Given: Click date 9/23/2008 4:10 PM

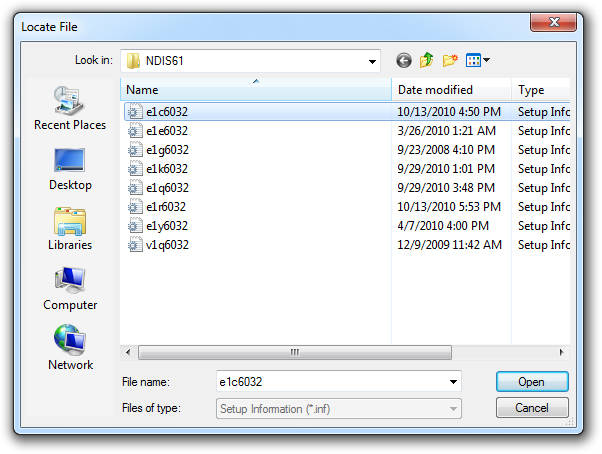Looking at the screenshot, I should pyautogui.click(x=446, y=150).
